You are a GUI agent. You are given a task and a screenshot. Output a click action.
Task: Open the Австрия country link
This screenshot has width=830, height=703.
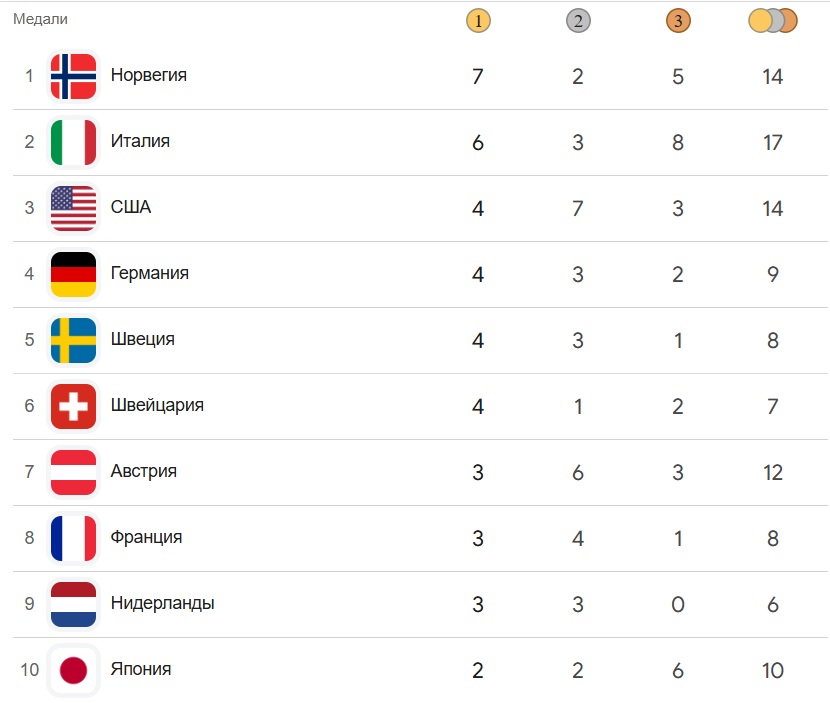[x=143, y=471]
